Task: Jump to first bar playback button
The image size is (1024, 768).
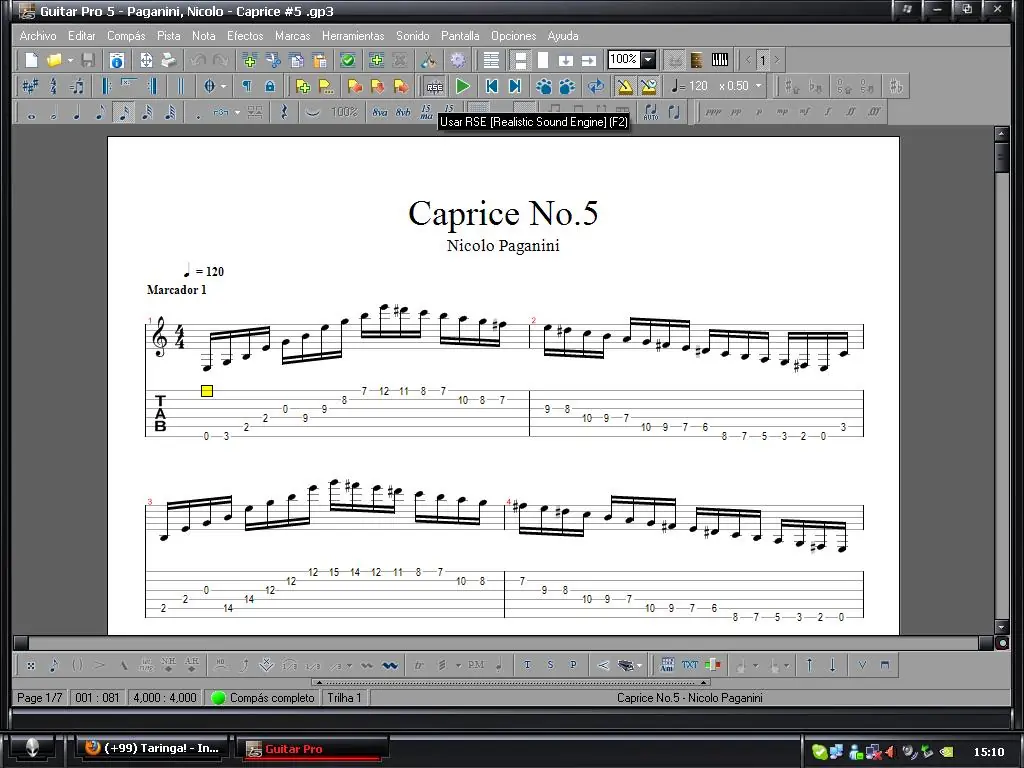Action: click(x=492, y=86)
